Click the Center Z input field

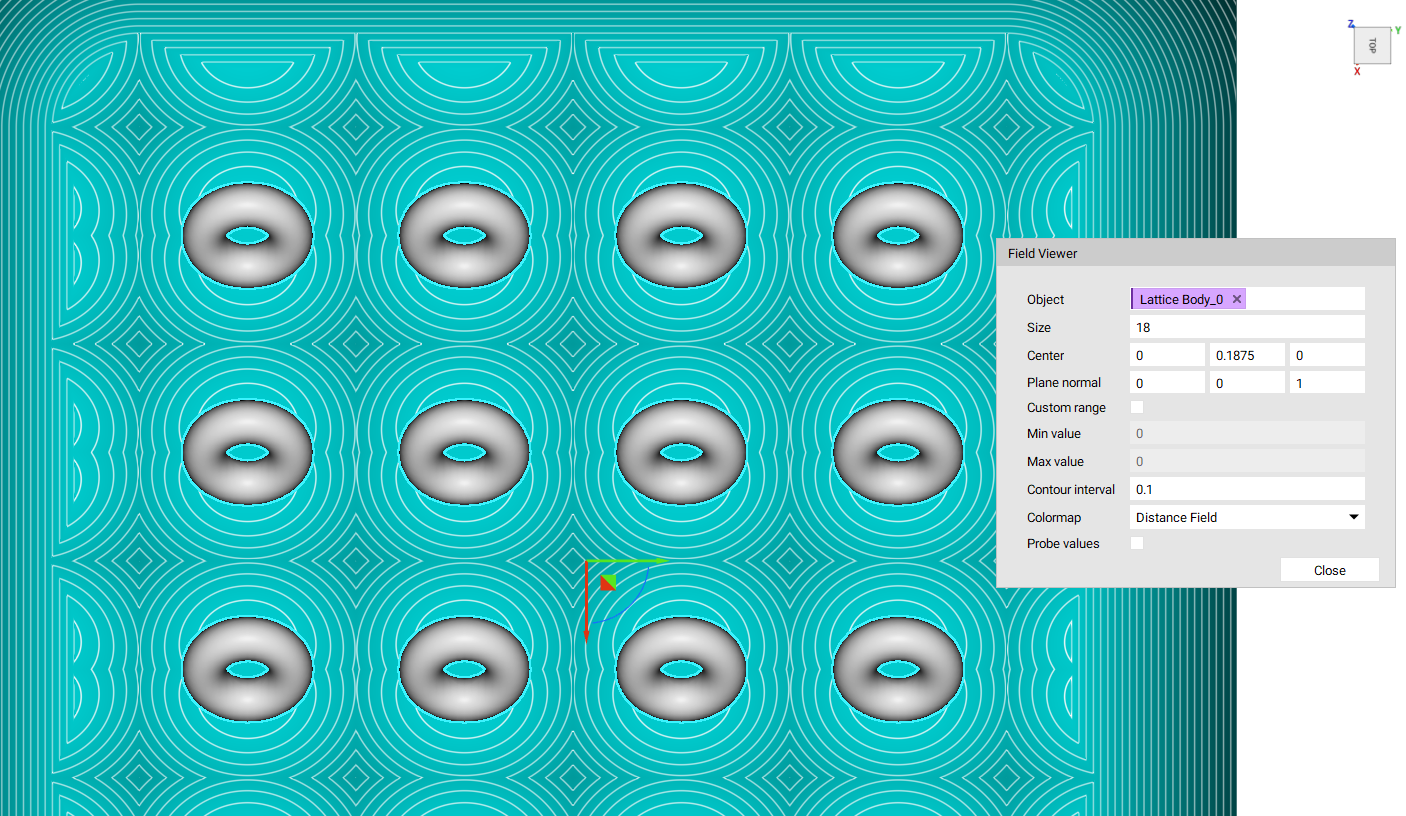1327,355
